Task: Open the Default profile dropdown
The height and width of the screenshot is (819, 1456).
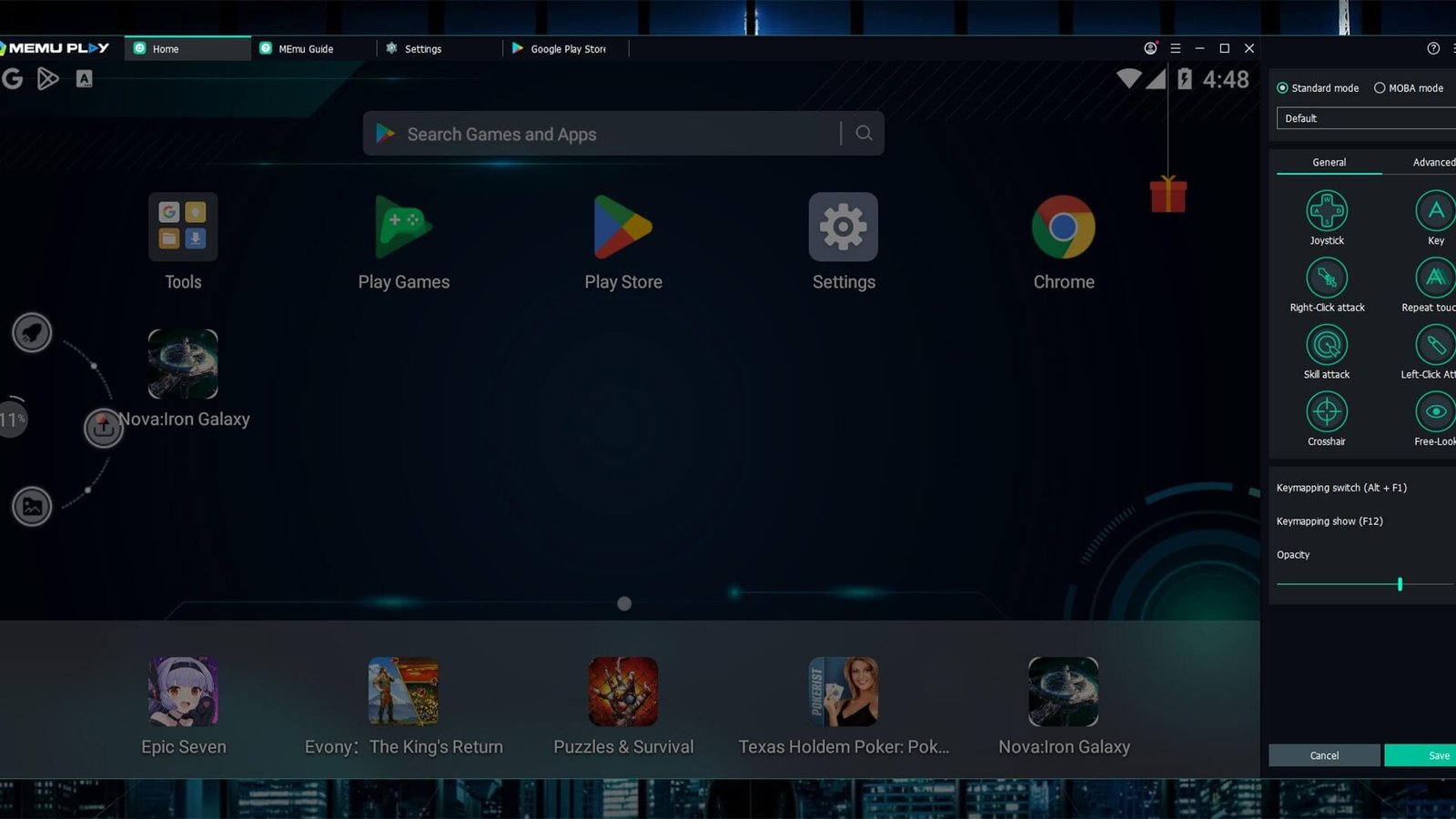Action: pos(1365,118)
